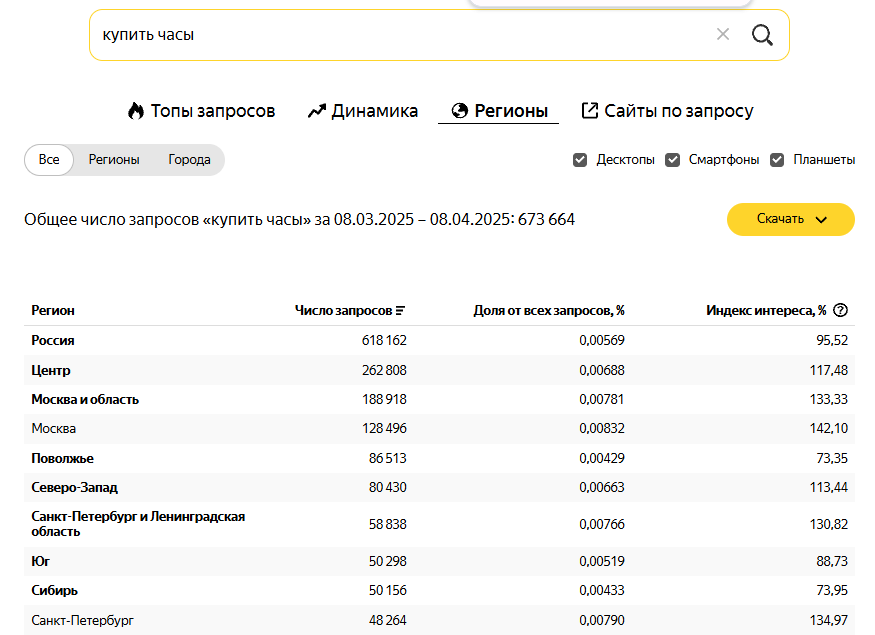Viewport: 875px width, 635px height.
Task: Switch filter to Города
Action: pos(189,160)
